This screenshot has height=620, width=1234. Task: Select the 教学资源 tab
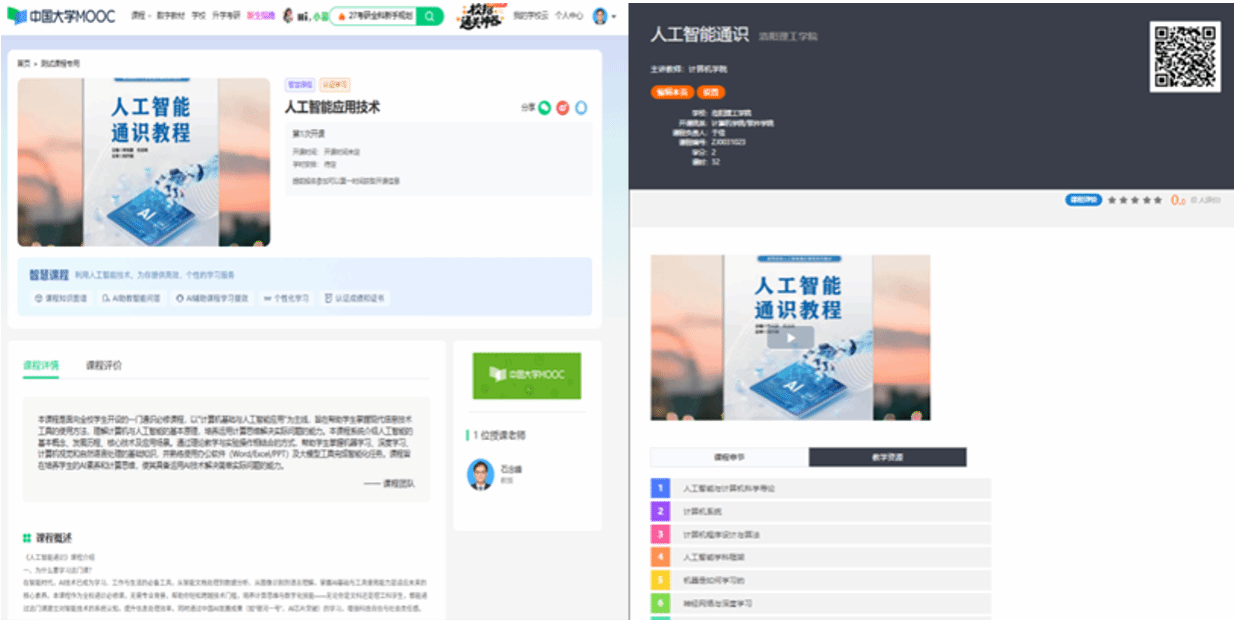(x=887, y=457)
